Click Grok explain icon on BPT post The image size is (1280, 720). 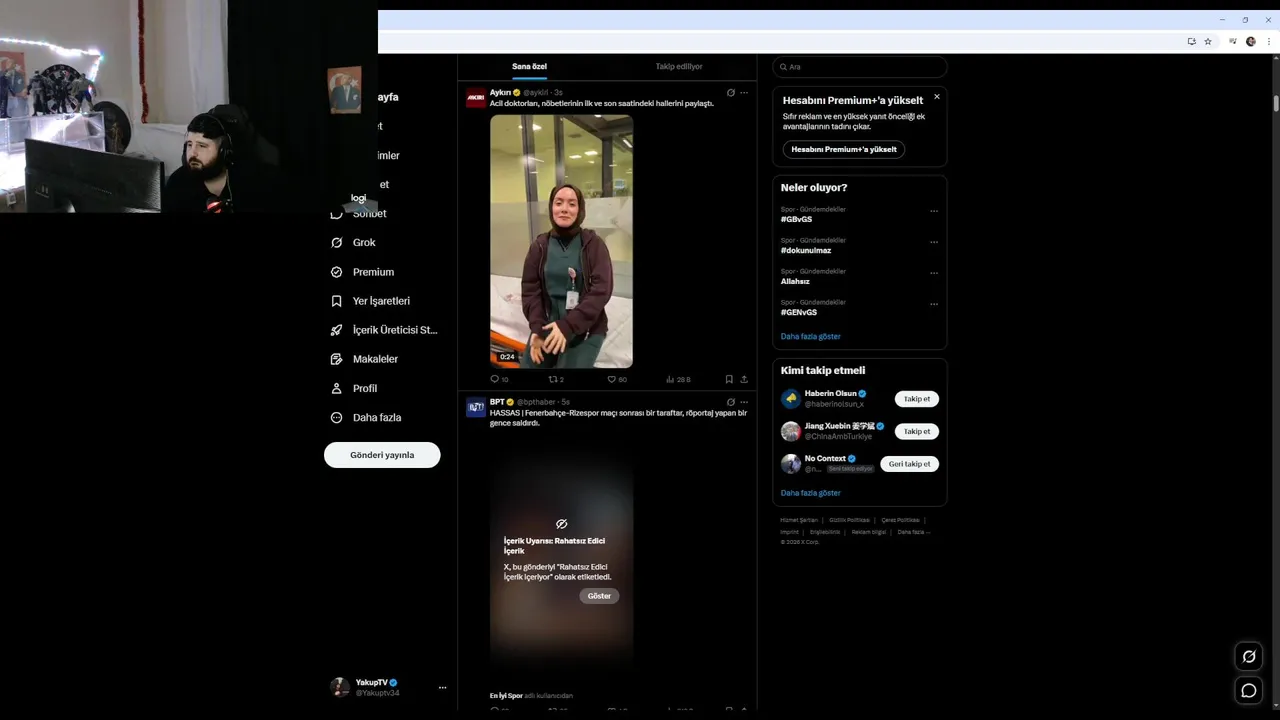click(x=730, y=402)
